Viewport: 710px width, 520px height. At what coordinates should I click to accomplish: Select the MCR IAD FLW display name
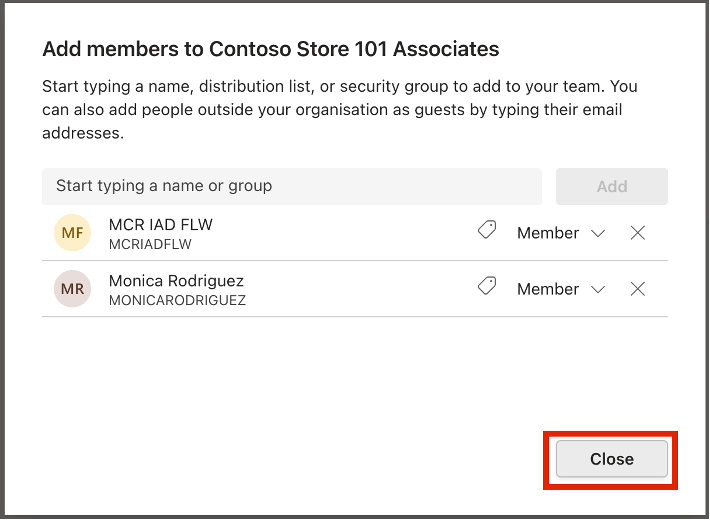(x=161, y=225)
